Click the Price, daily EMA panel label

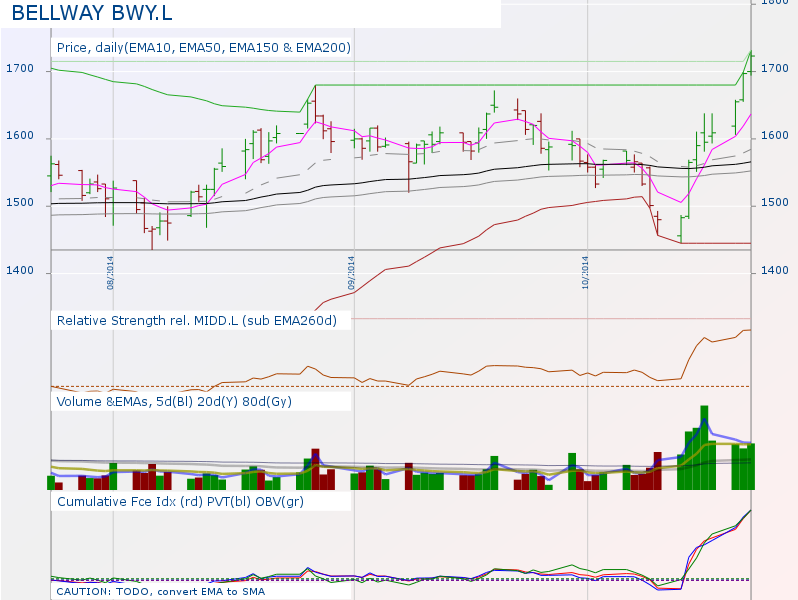204,48
